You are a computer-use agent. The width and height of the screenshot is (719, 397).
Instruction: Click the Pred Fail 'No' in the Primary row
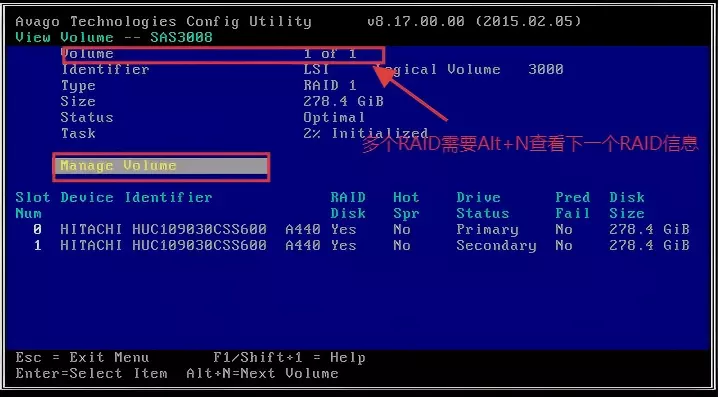tap(564, 229)
